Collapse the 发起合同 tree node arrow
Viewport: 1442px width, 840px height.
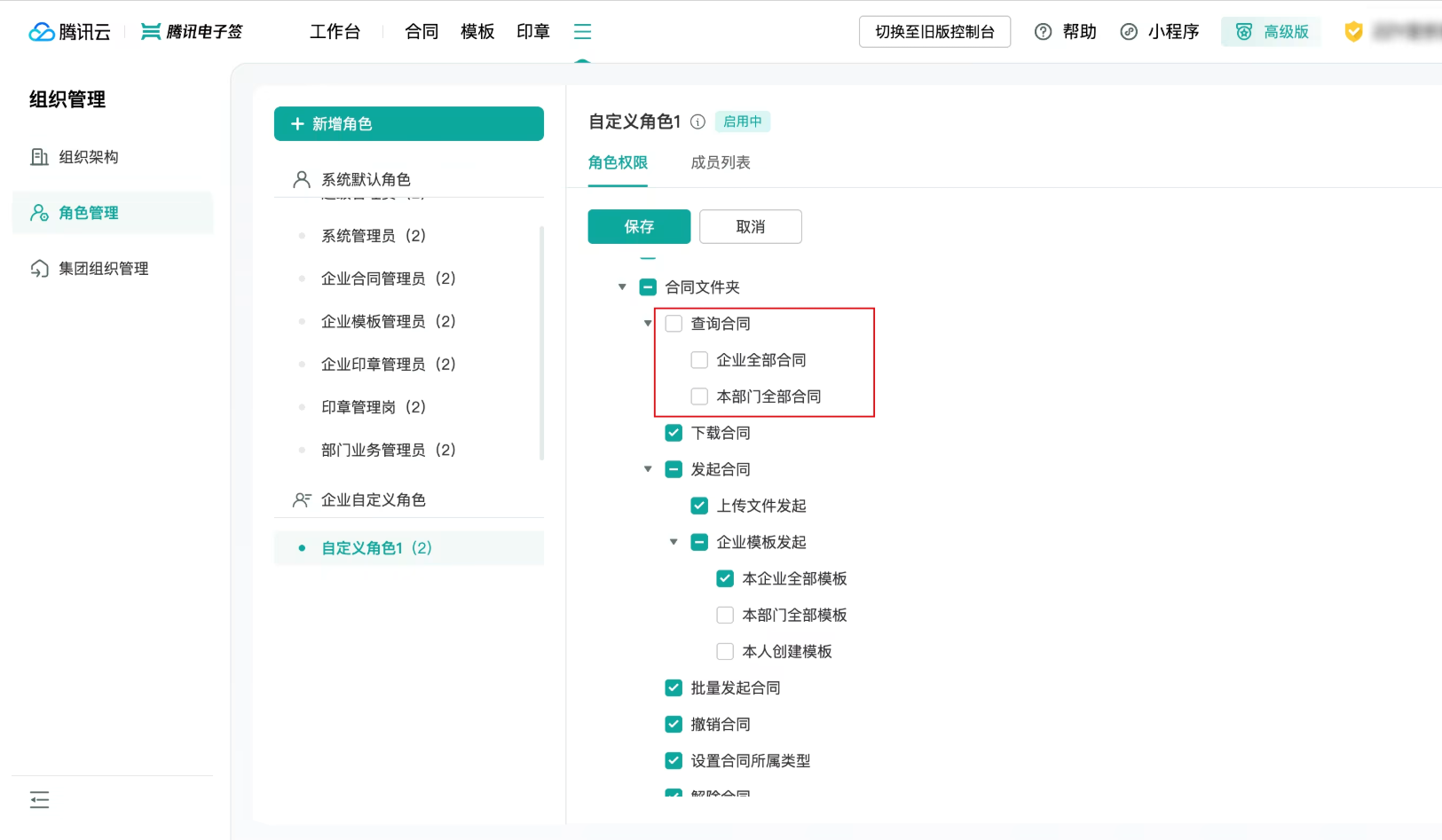[648, 469]
